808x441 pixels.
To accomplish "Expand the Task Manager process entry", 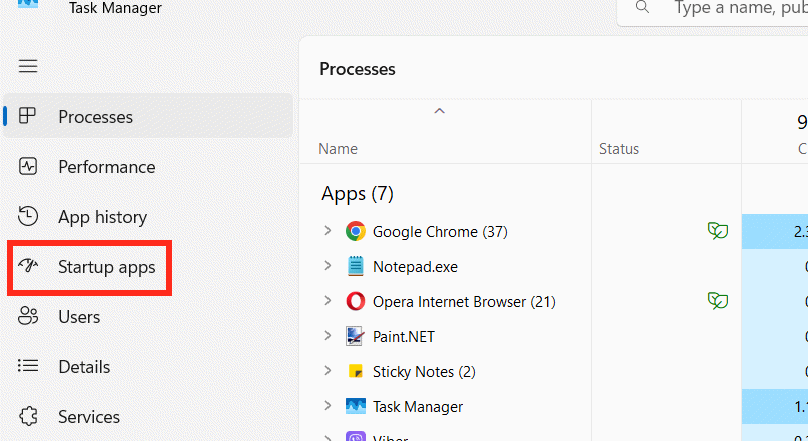I will click(327, 405).
